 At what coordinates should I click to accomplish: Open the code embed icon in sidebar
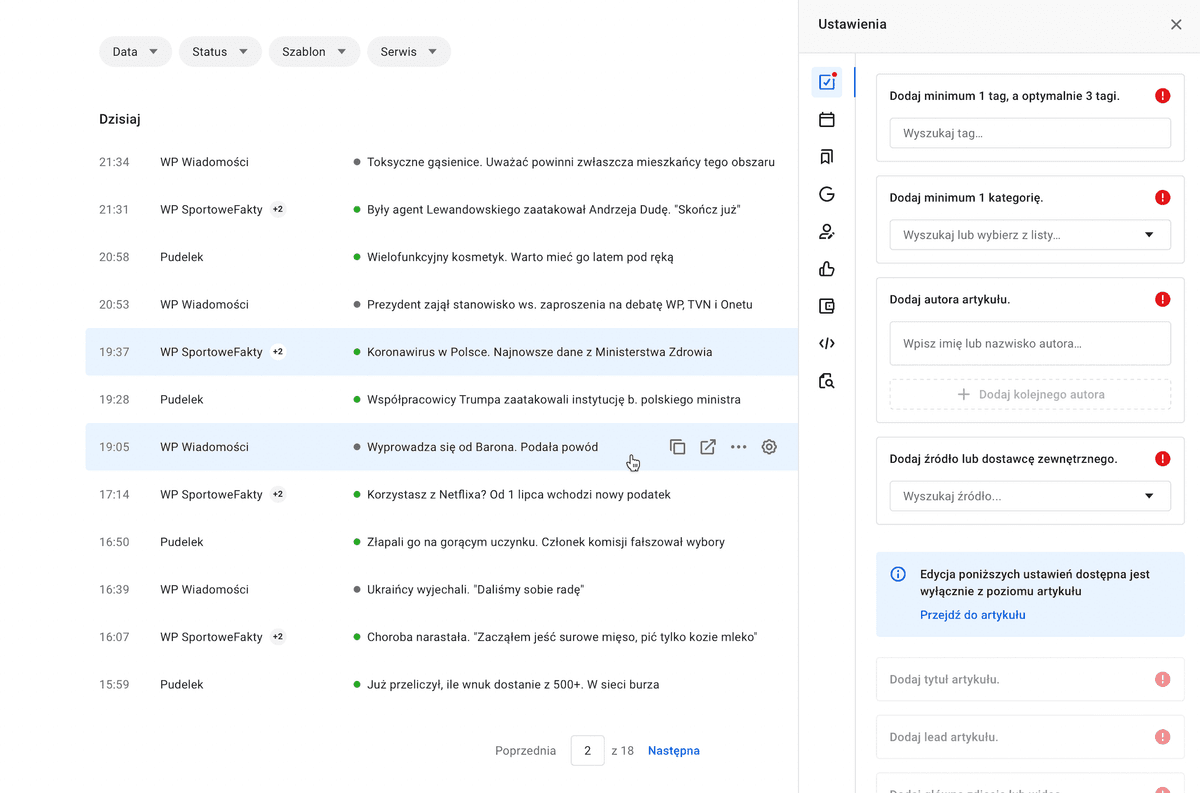click(827, 343)
